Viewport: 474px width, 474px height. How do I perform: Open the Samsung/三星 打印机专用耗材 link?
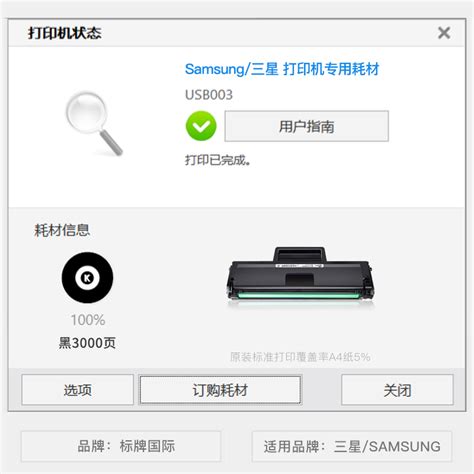point(282,69)
